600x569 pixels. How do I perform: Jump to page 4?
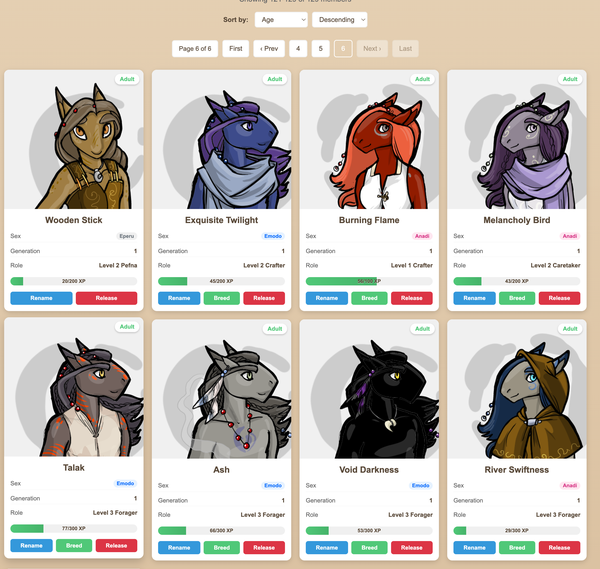[x=298, y=49]
